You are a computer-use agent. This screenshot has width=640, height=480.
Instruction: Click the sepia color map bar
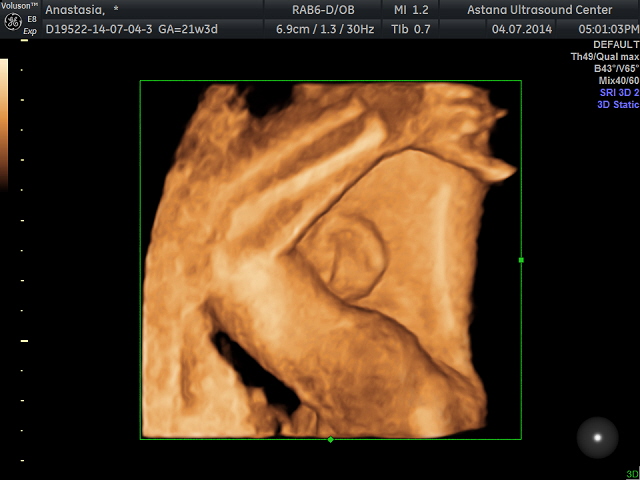(x=4, y=122)
